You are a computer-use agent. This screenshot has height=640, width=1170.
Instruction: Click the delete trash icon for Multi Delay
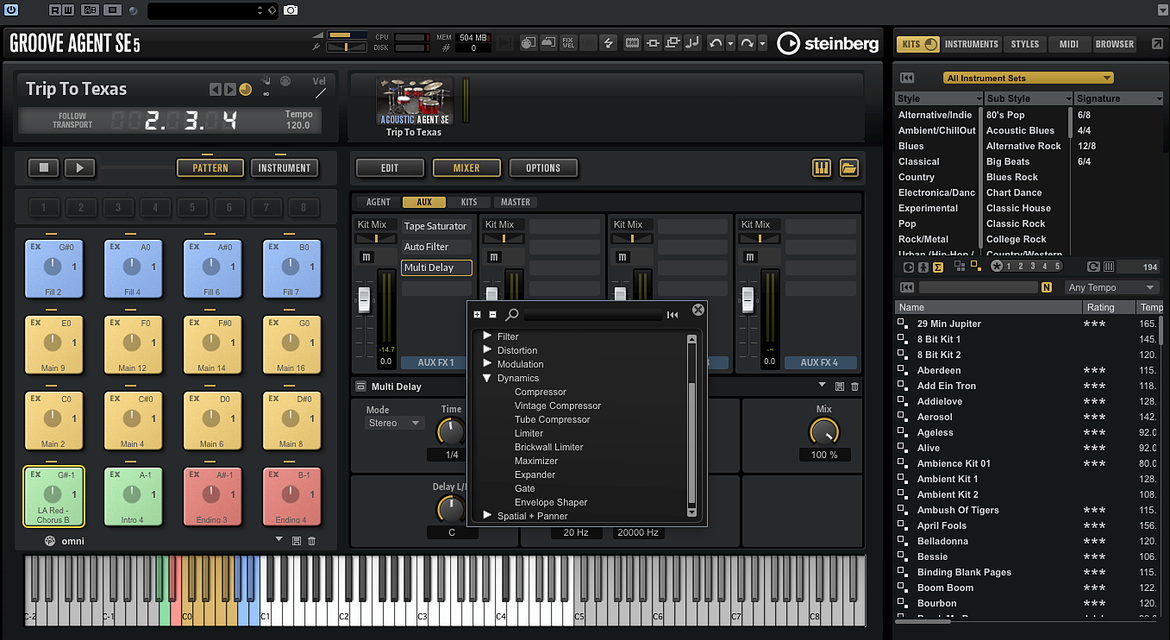[x=855, y=386]
